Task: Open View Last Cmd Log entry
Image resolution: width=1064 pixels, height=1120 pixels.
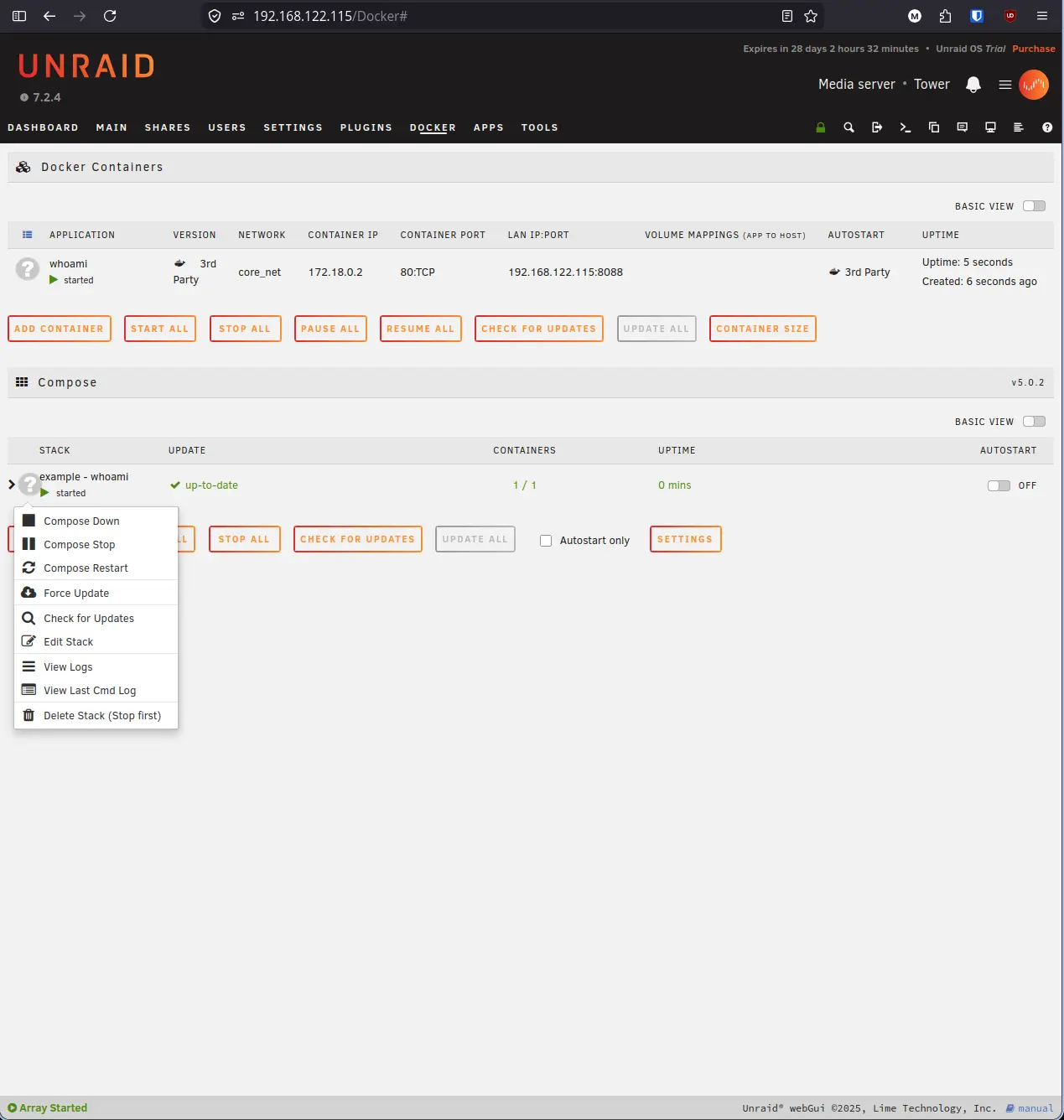Action: click(x=96, y=690)
